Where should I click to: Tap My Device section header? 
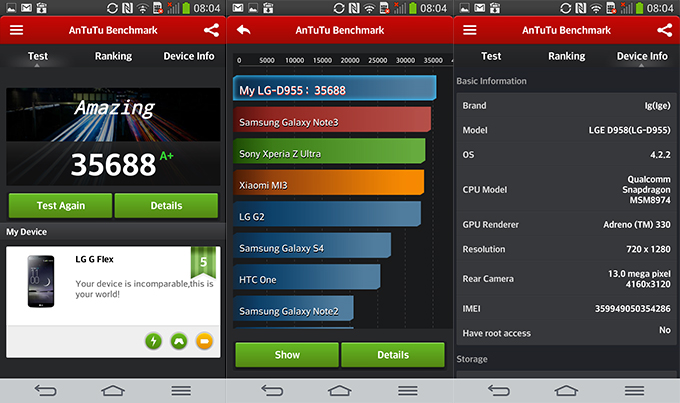pyautogui.click(x=26, y=232)
